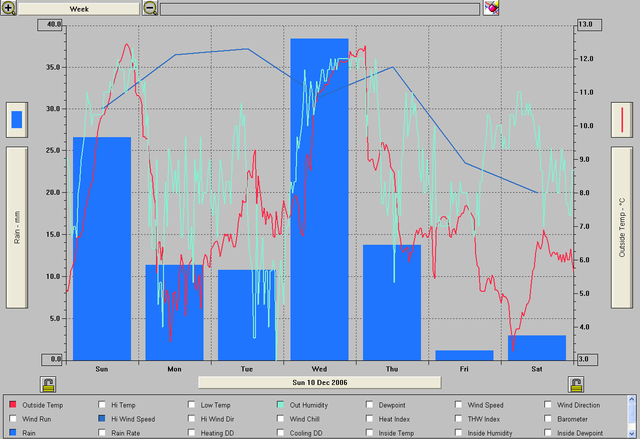Click the right padlock icon below the chart
This screenshot has width=640, height=439.
tap(576, 384)
